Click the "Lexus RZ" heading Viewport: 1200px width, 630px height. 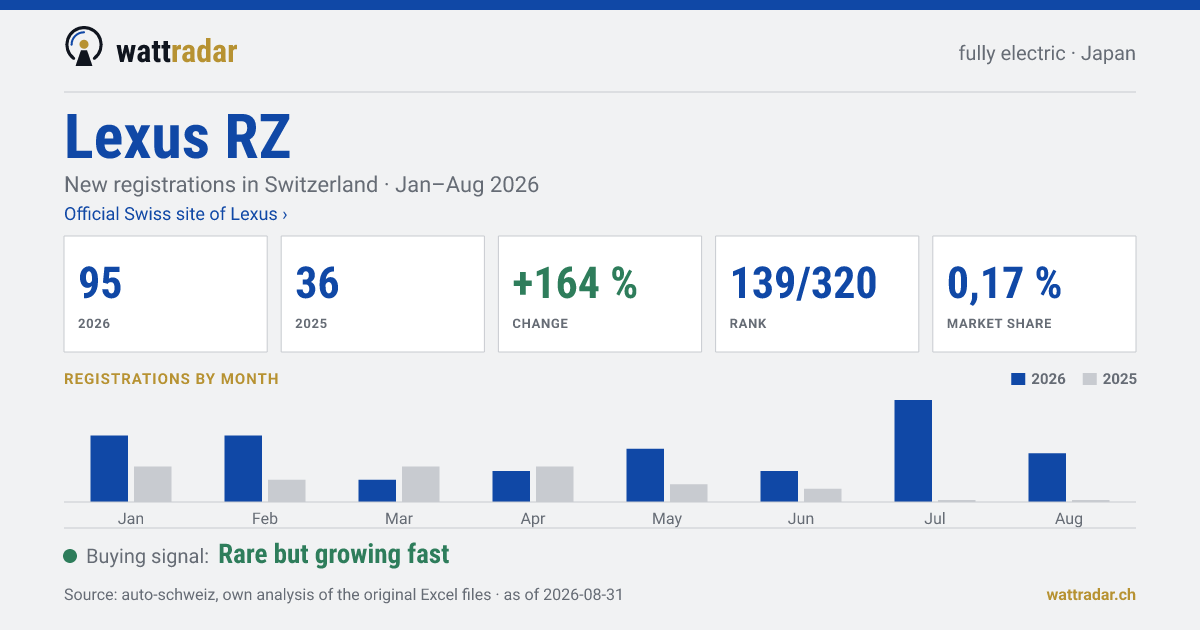point(178,137)
